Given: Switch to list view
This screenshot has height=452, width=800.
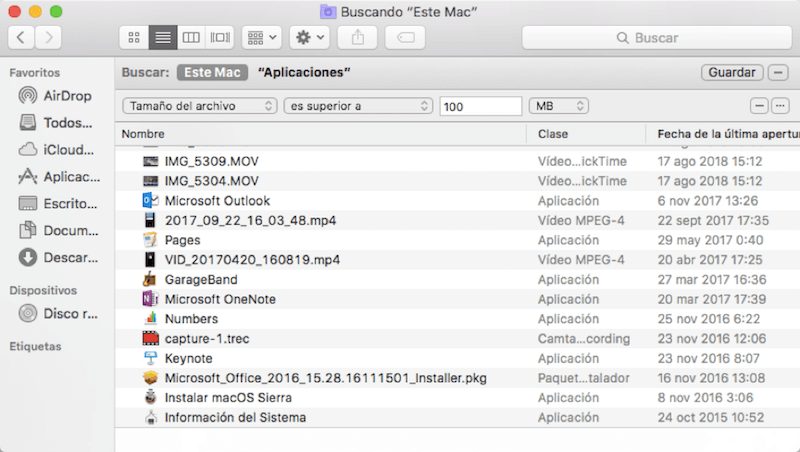Looking at the screenshot, I should (163, 37).
